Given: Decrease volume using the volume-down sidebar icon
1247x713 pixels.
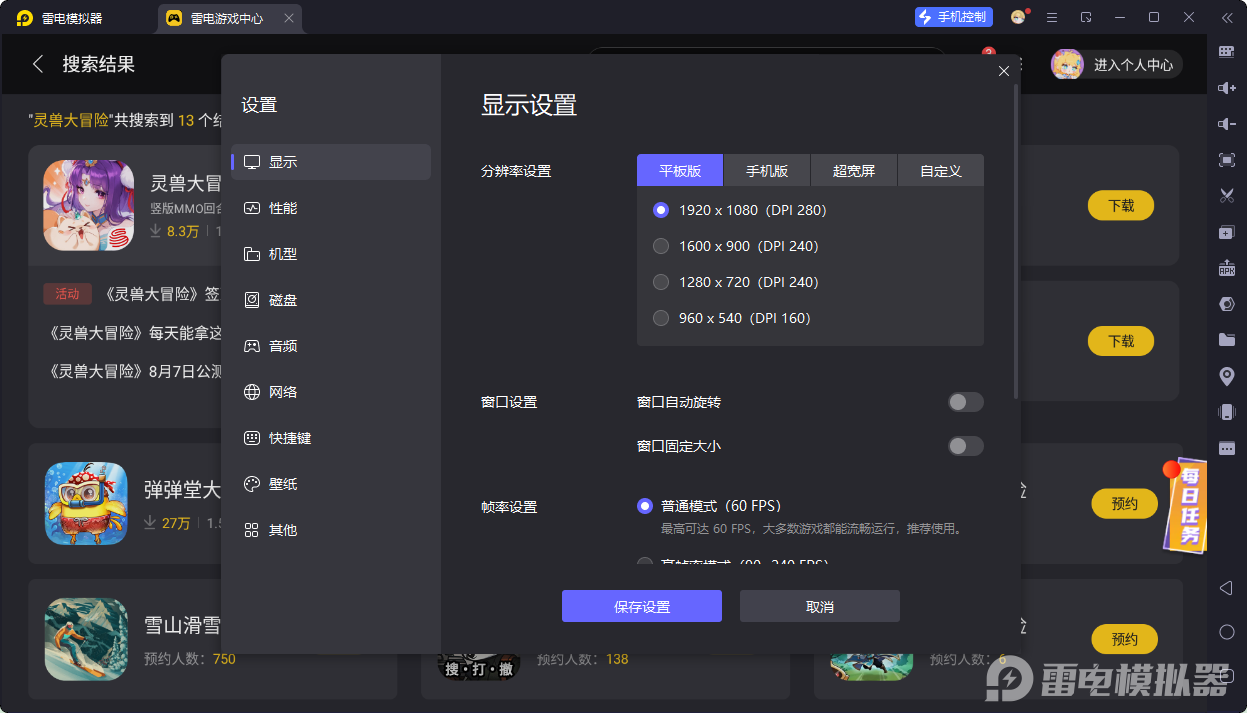Looking at the screenshot, I should 1226,123.
